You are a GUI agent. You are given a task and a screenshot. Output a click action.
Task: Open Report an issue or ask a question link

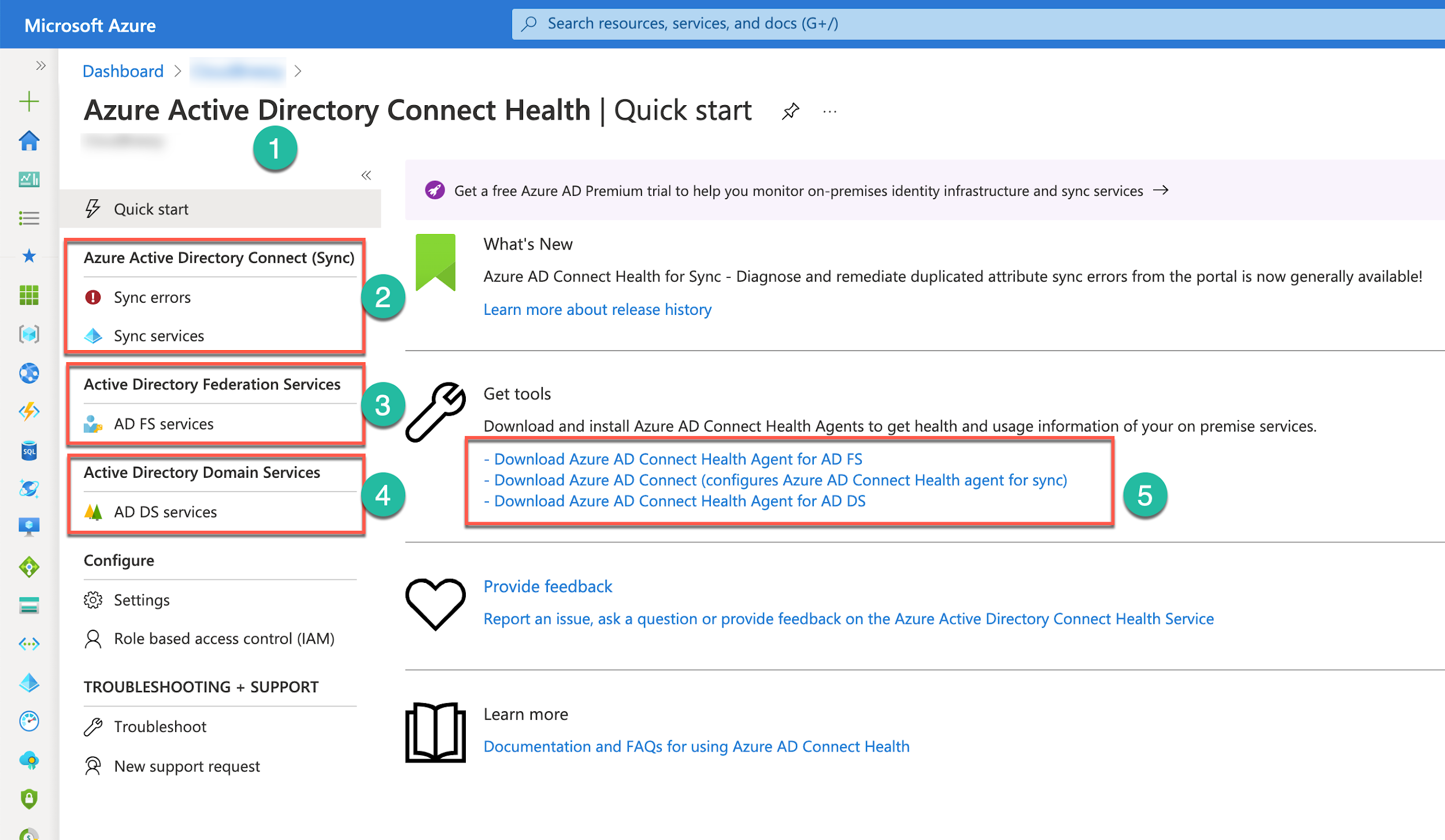pos(849,619)
